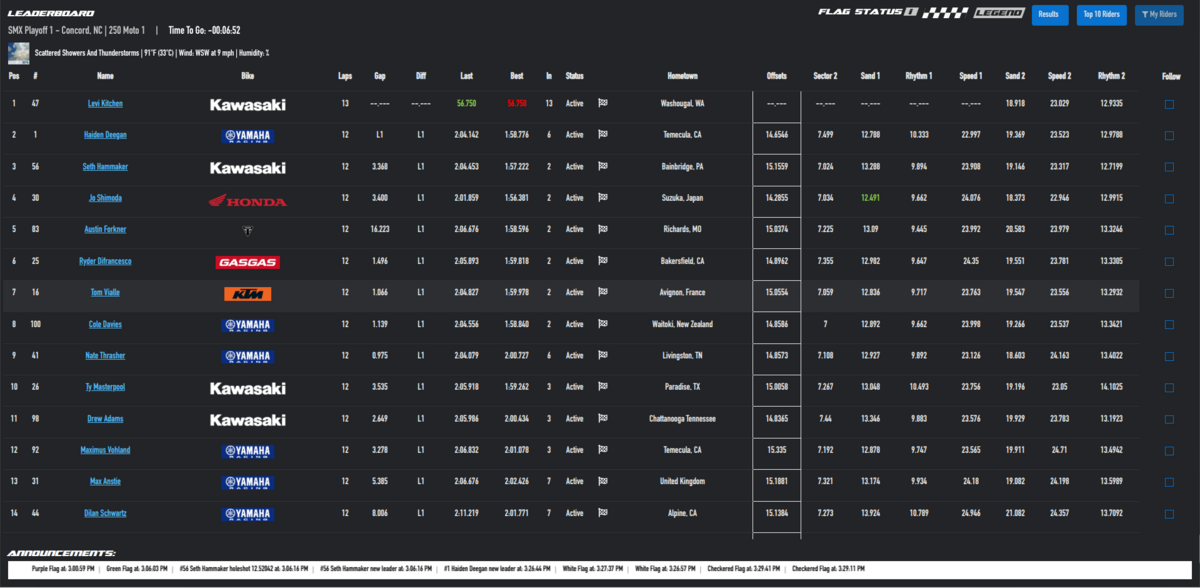Enable Follow checkbox for Jo Shimoda
Screen dimensions: 1200x588
[1170, 199]
